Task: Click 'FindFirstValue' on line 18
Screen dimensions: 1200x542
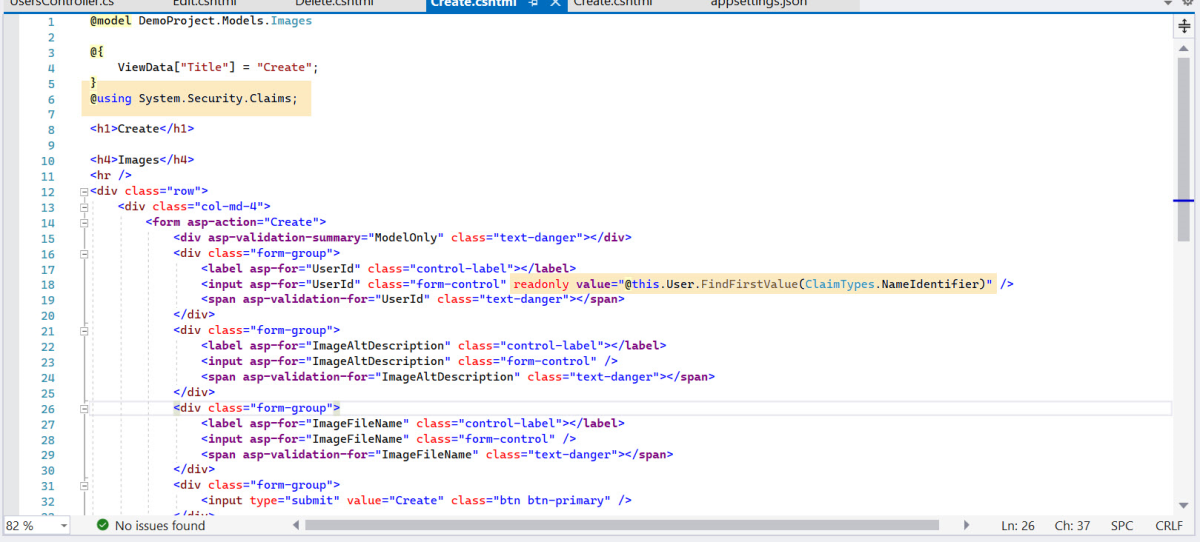Action: tap(749, 284)
